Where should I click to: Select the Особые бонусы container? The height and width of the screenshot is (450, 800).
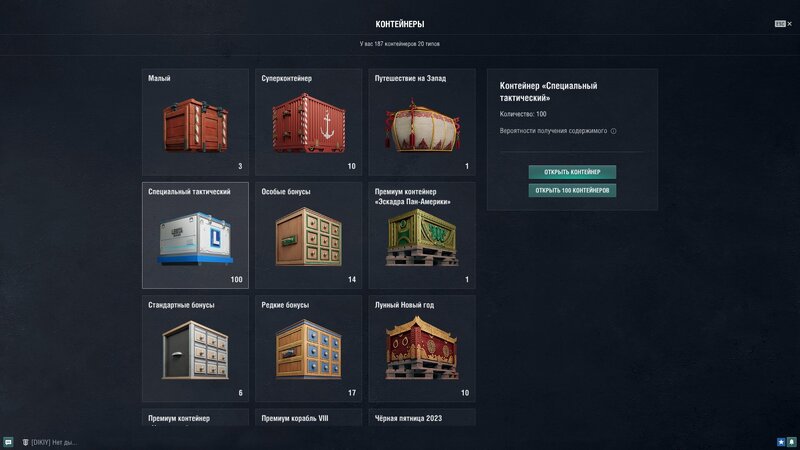[x=309, y=236]
